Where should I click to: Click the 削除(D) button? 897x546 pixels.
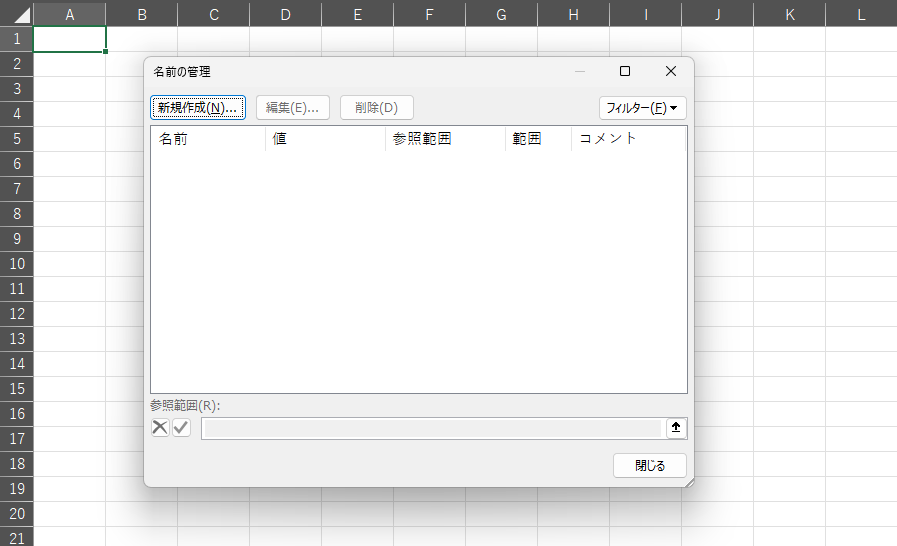376,108
